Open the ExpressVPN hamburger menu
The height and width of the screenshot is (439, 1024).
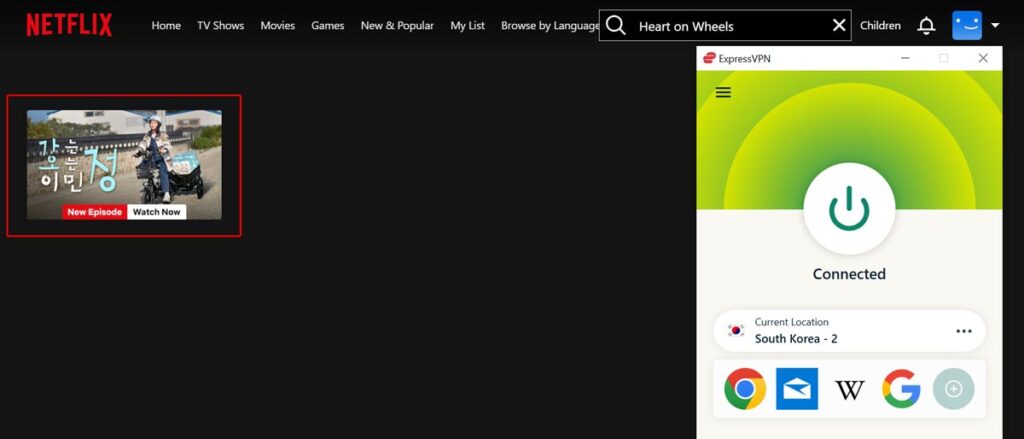[x=723, y=92]
